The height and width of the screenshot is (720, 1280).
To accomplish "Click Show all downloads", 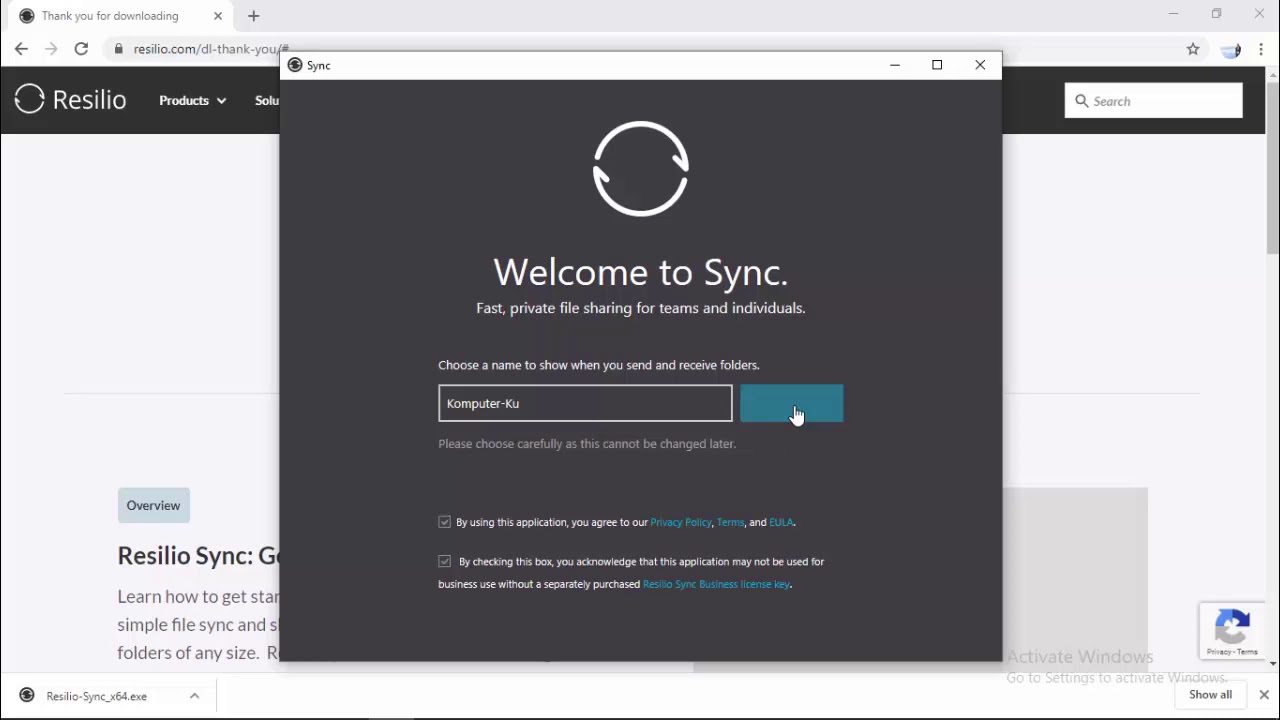I will pyautogui.click(x=1210, y=695).
